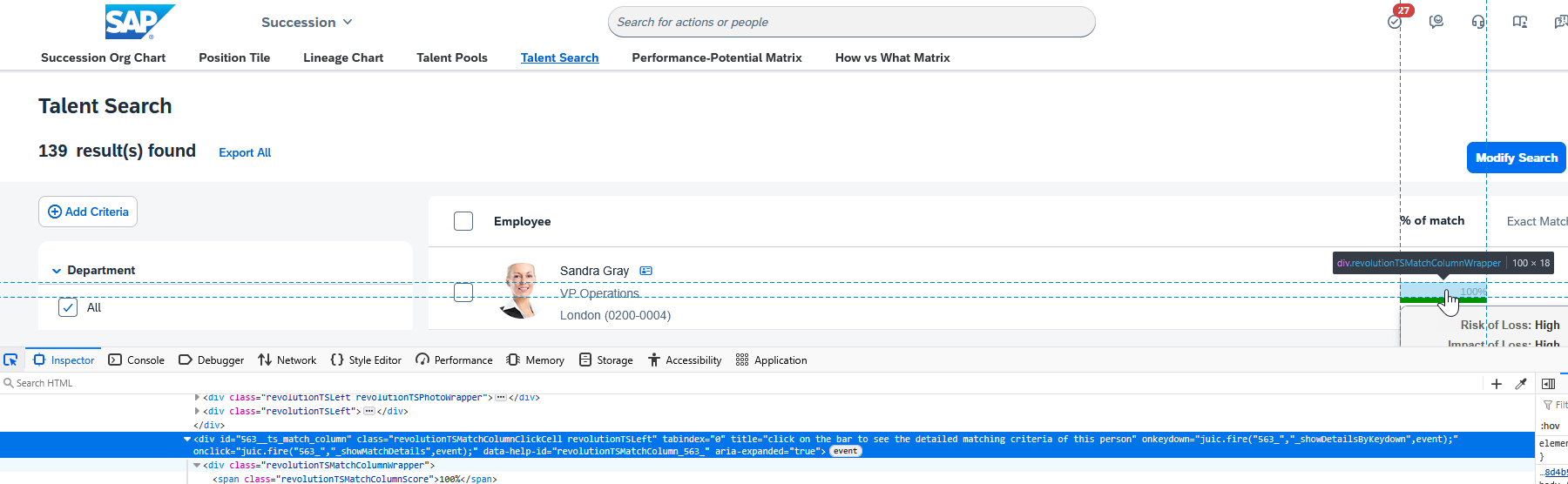Click the SAP logo
The height and width of the screenshot is (484, 1568).
point(139,22)
